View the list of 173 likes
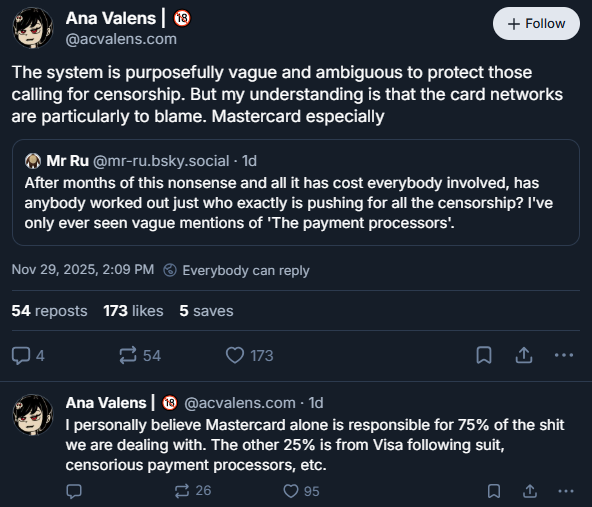This screenshot has height=507, width=592. (133, 311)
